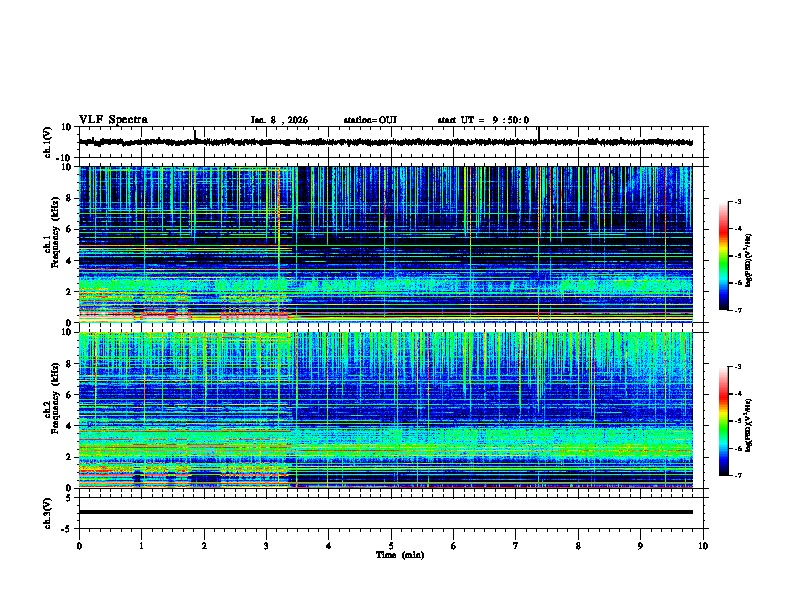Click the 4 kHz tick label on ch.1 axis
The height and width of the screenshot is (612, 792).
click(69, 261)
